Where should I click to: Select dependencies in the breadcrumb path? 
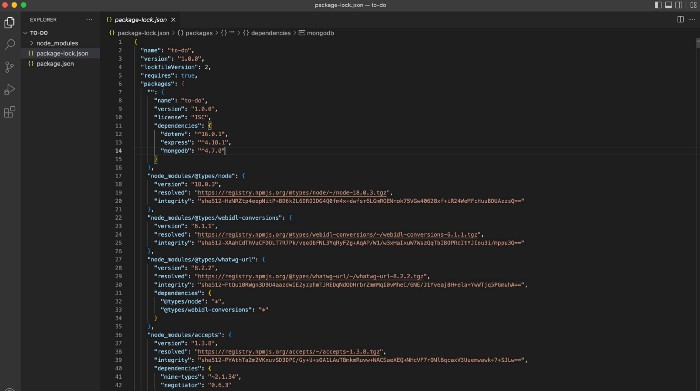click(x=271, y=33)
